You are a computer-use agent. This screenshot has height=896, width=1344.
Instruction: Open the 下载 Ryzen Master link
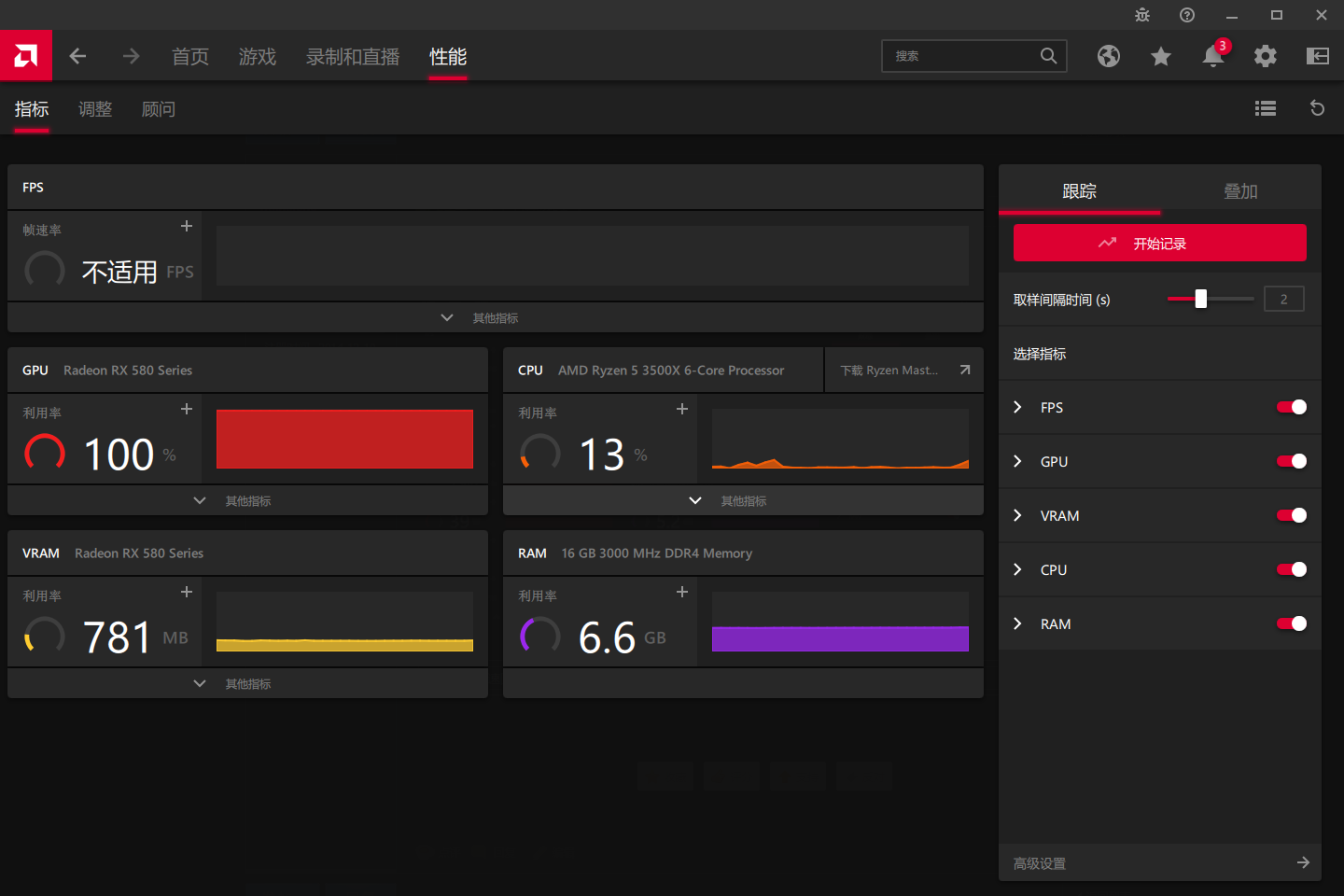pos(903,371)
